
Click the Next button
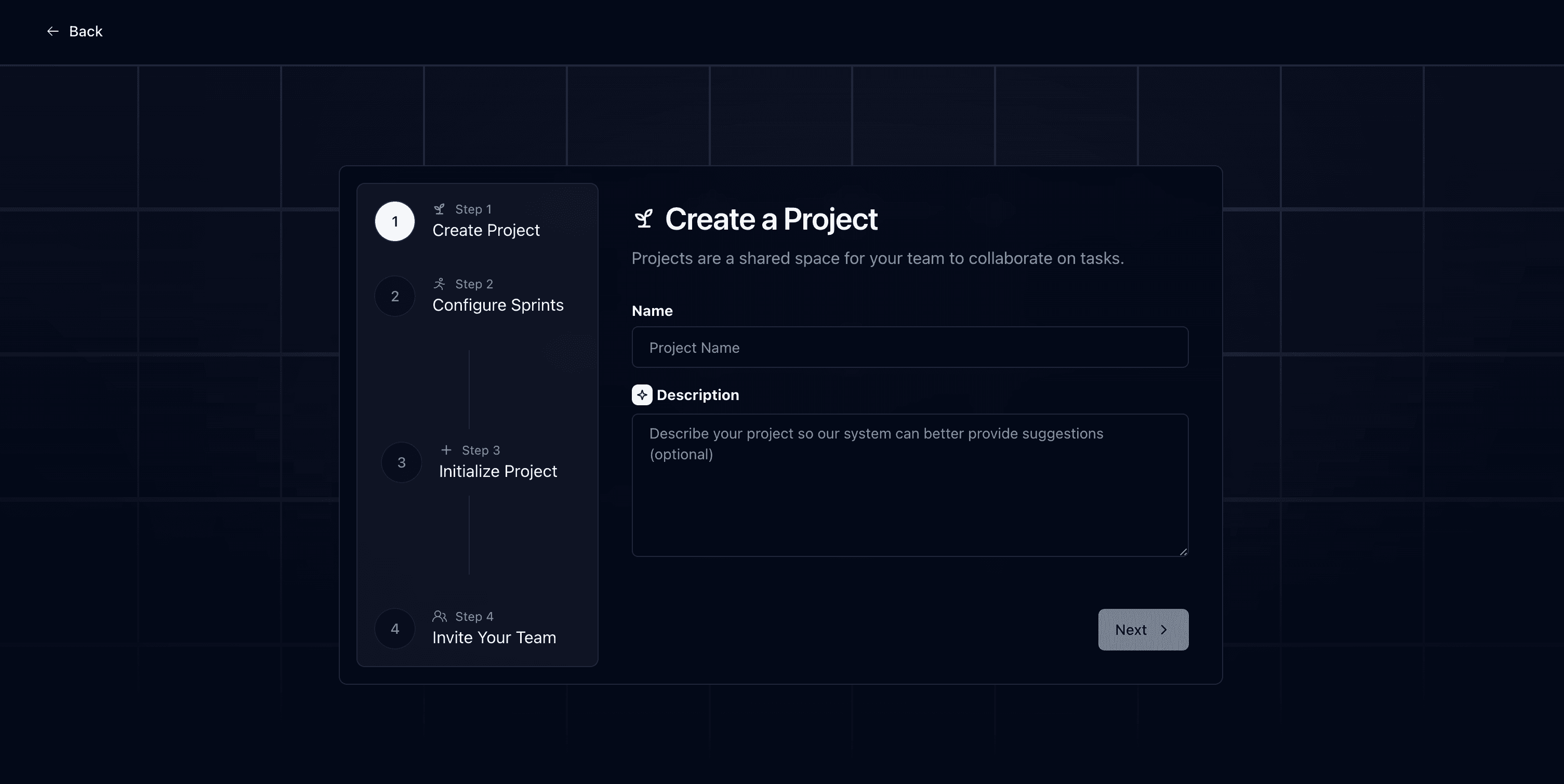1143,630
